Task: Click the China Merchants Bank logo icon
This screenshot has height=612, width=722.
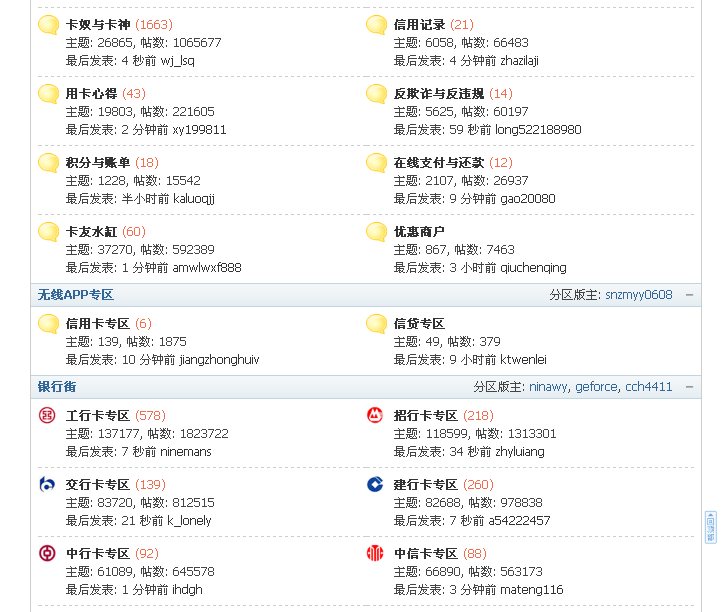Action: tap(375, 415)
